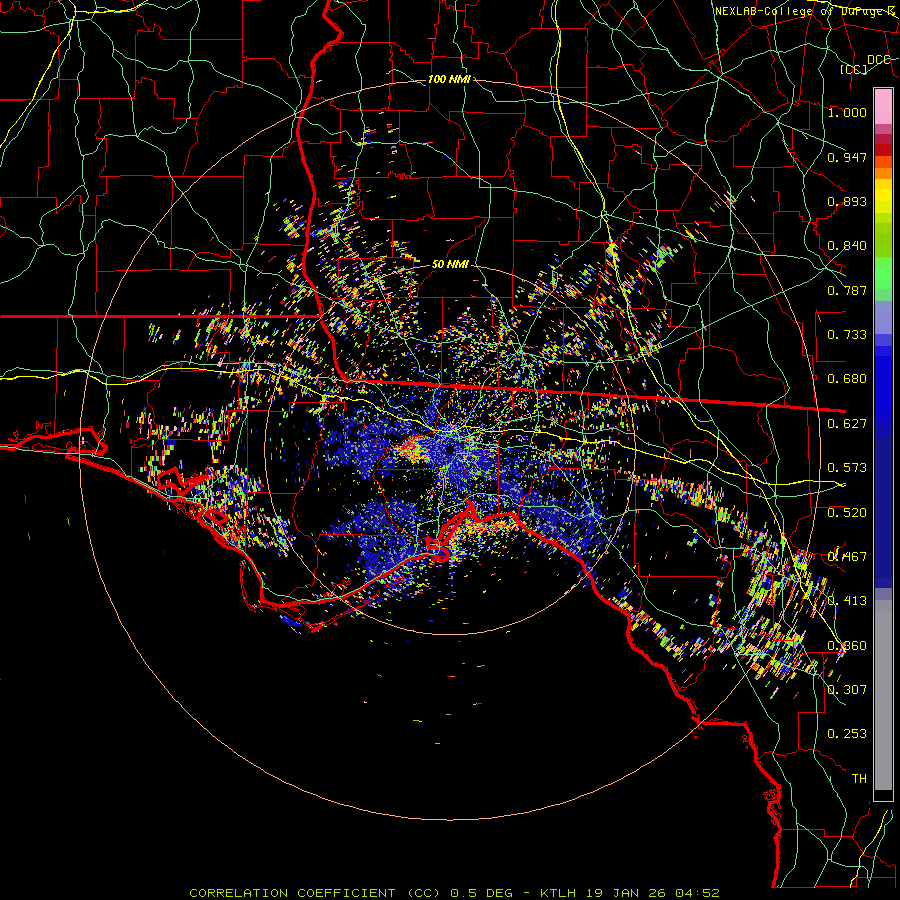Click the 0.787 scale value
Screen dimensions: 900x900
pos(847,290)
